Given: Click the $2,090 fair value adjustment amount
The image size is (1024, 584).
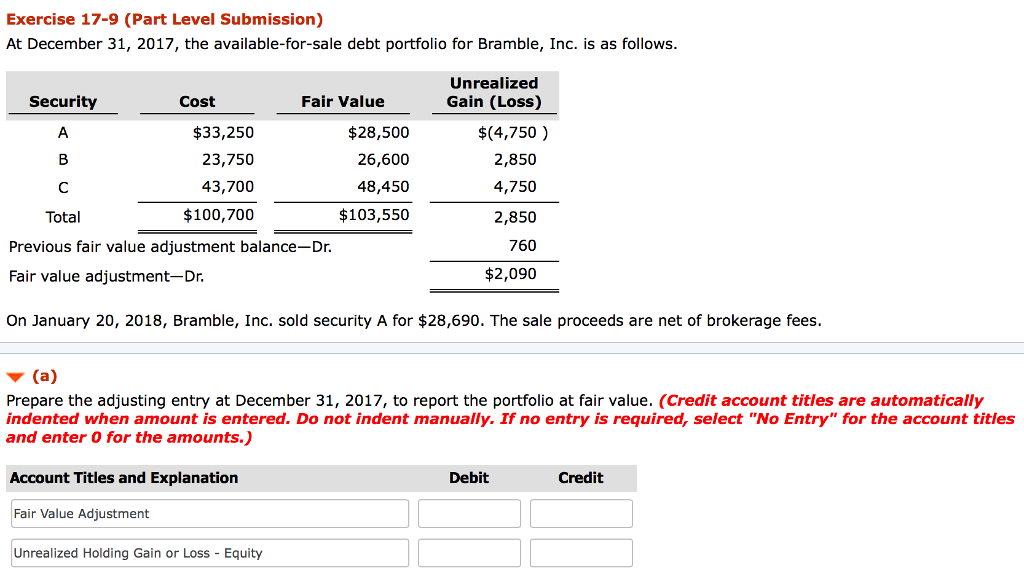Looking at the screenshot, I should click(x=510, y=274).
